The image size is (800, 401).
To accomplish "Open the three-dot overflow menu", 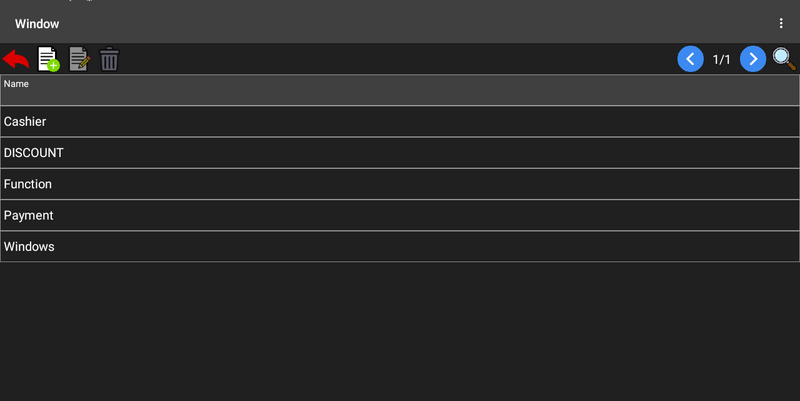I will pyautogui.click(x=781, y=23).
